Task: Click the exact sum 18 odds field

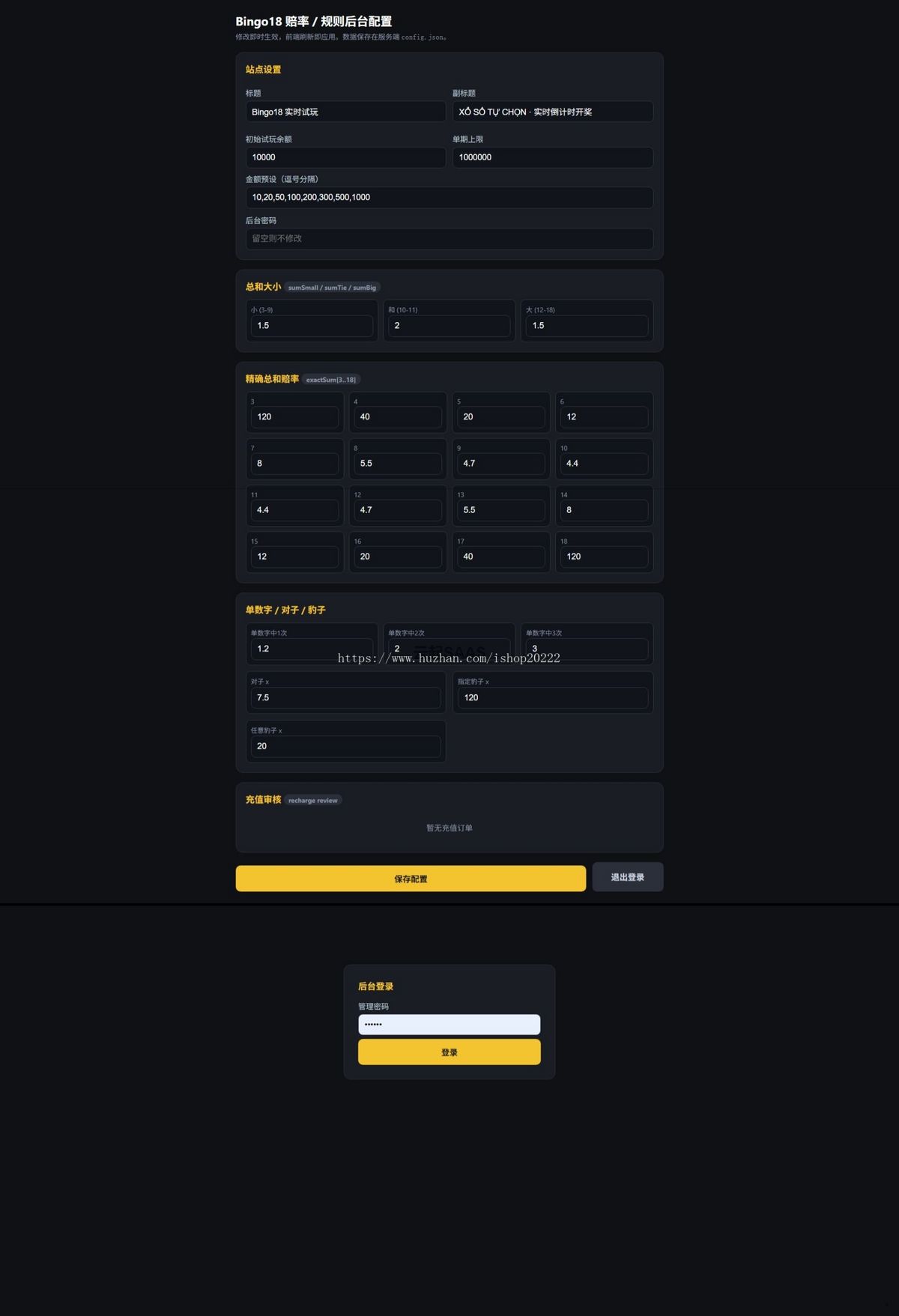Action: (604, 557)
